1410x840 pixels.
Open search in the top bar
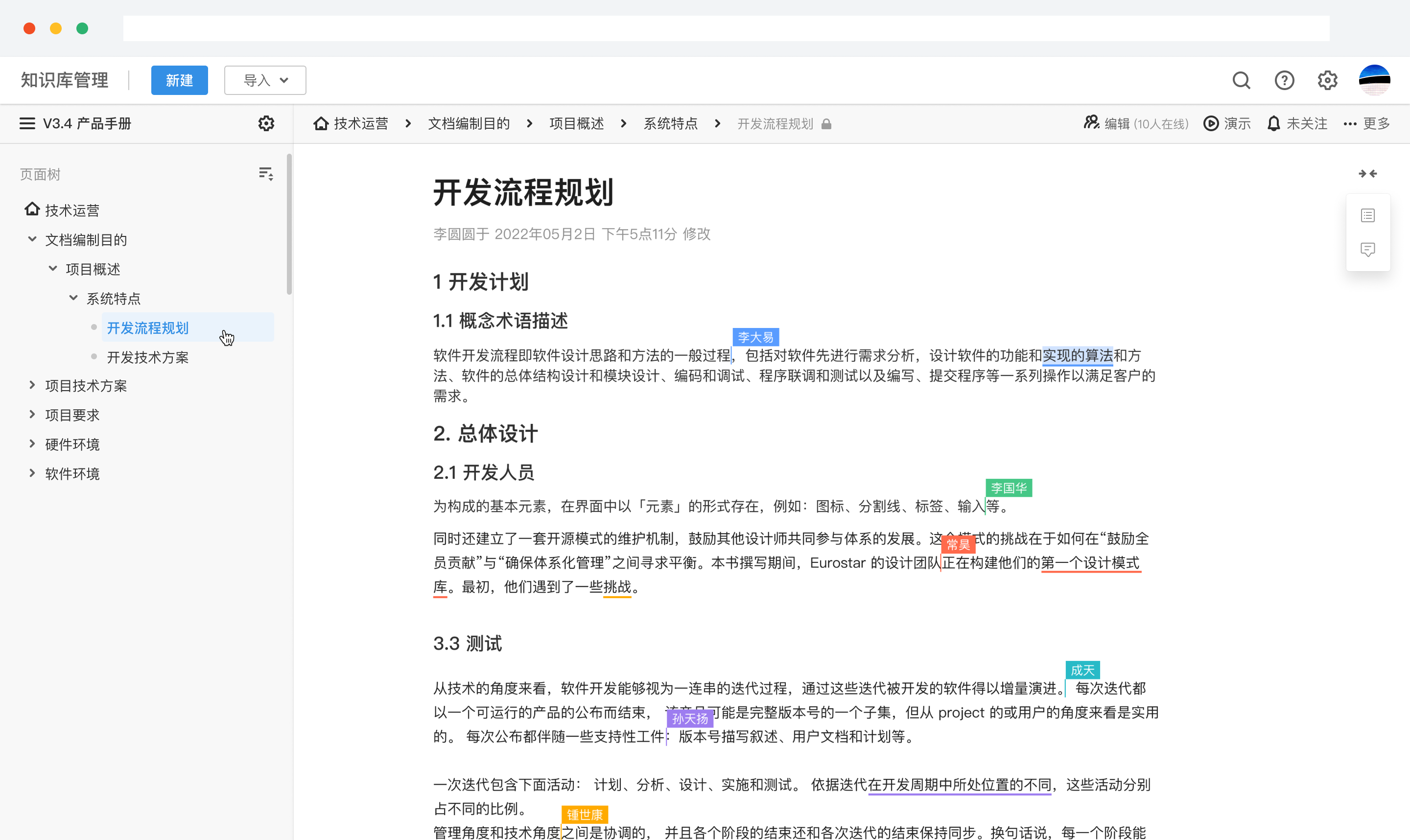click(x=1241, y=80)
